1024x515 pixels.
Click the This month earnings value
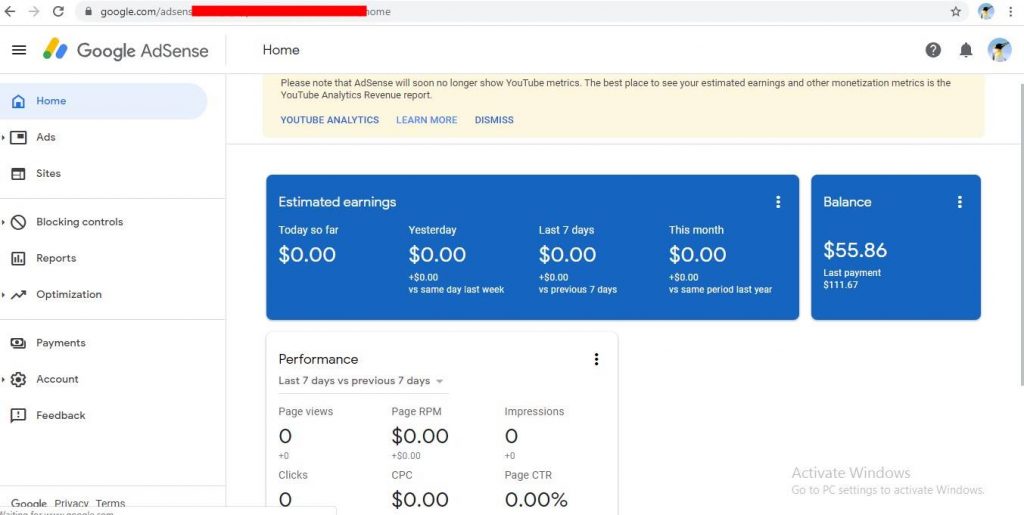pos(697,255)
